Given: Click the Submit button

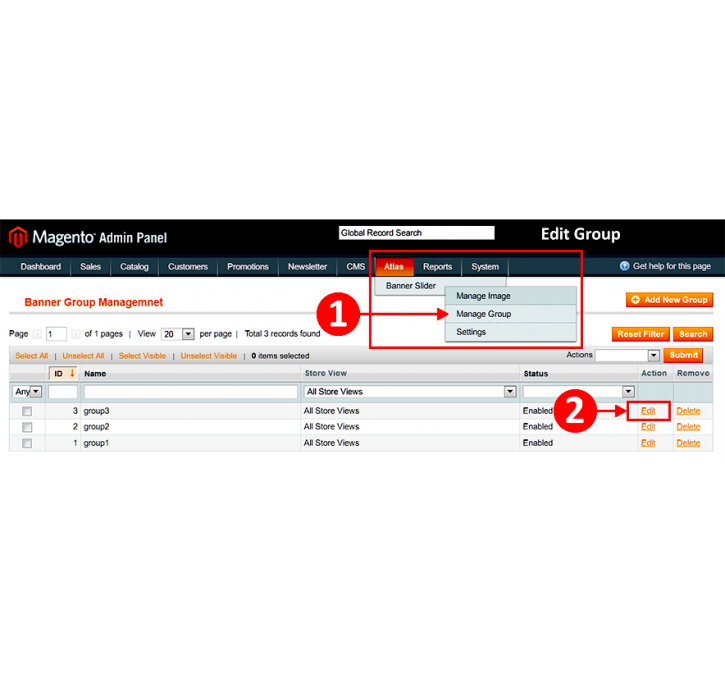Looking at the screenshot, I should (683, 355).
